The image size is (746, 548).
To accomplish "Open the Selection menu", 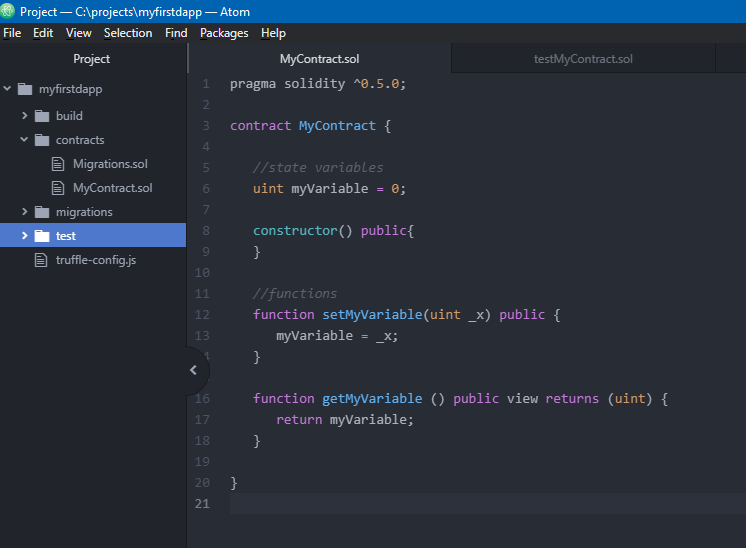I will pos(128,33).
